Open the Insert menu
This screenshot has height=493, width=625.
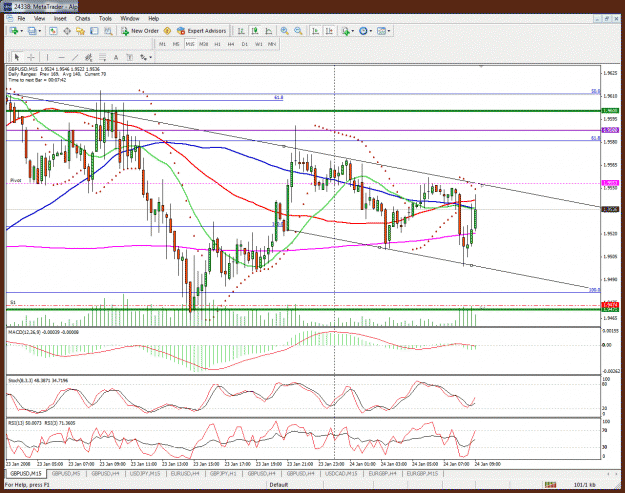pos(60,18)
